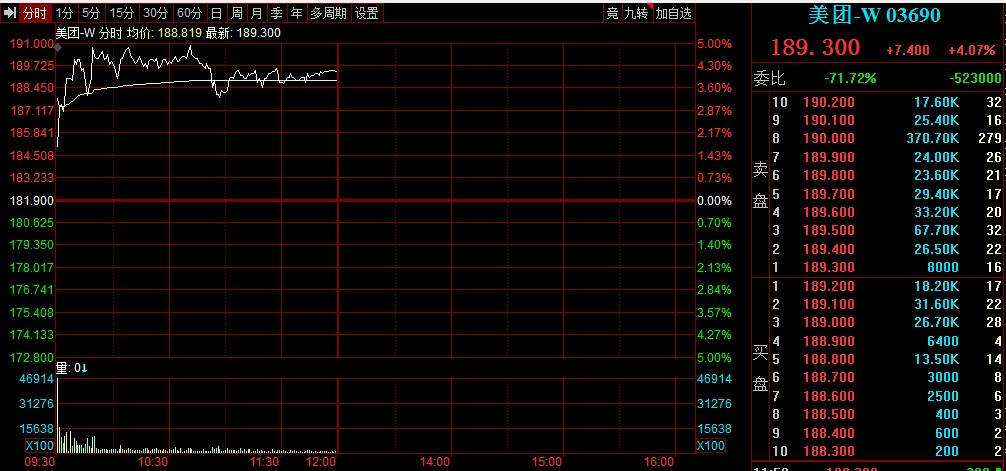The image size is (1006, 471).
Task: Select buy level 9 price 188.400
Action: tap(829, 432)
